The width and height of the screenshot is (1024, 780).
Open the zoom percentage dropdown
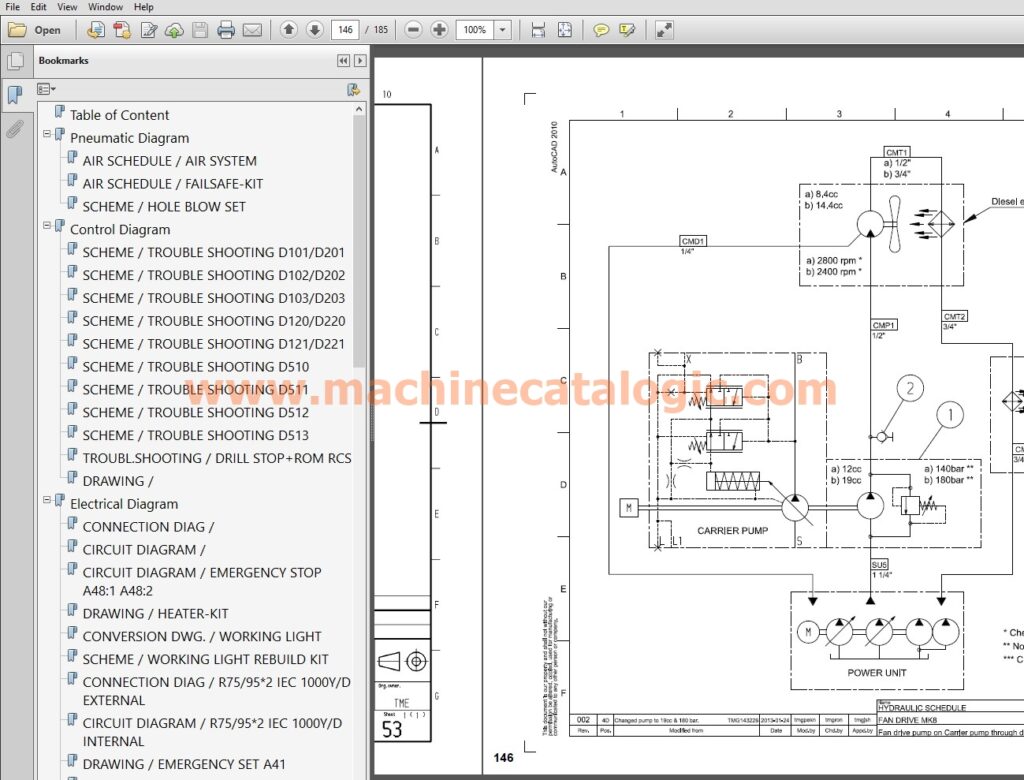504,29
